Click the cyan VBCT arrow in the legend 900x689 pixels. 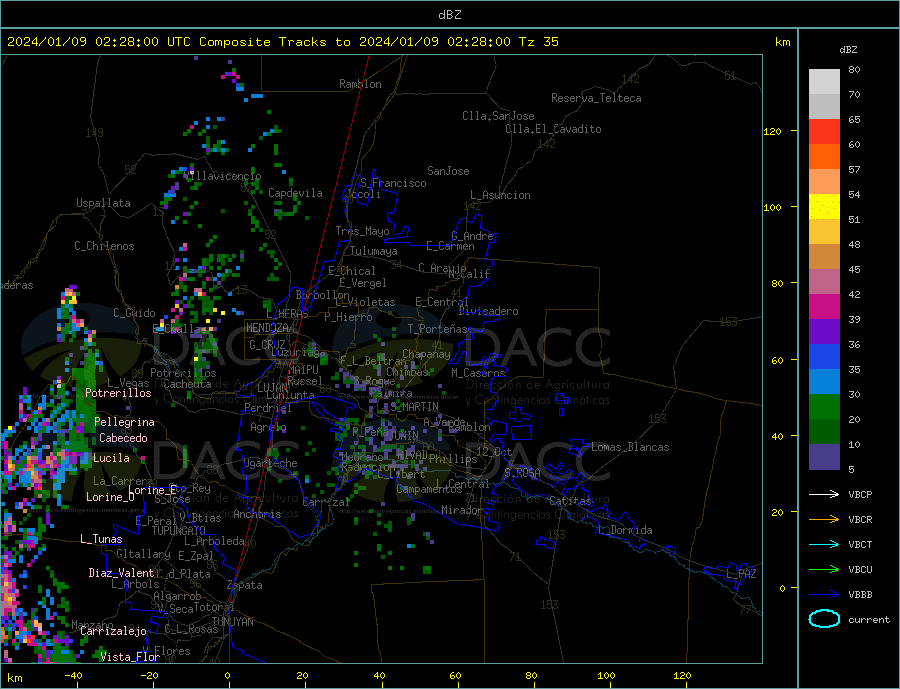(824, 544)
